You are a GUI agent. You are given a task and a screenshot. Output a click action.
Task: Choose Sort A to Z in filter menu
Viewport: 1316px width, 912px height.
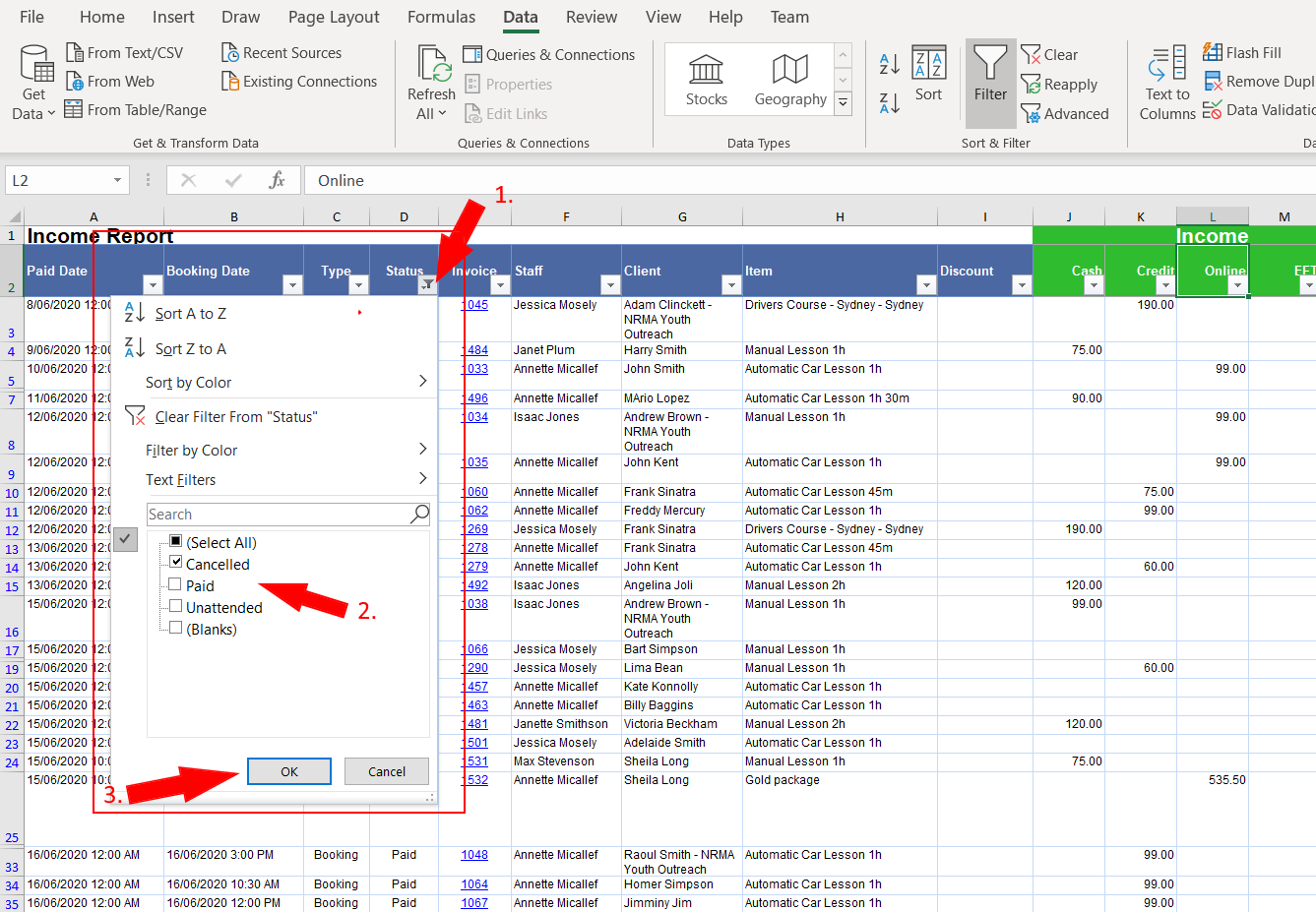tap(190, 313)
